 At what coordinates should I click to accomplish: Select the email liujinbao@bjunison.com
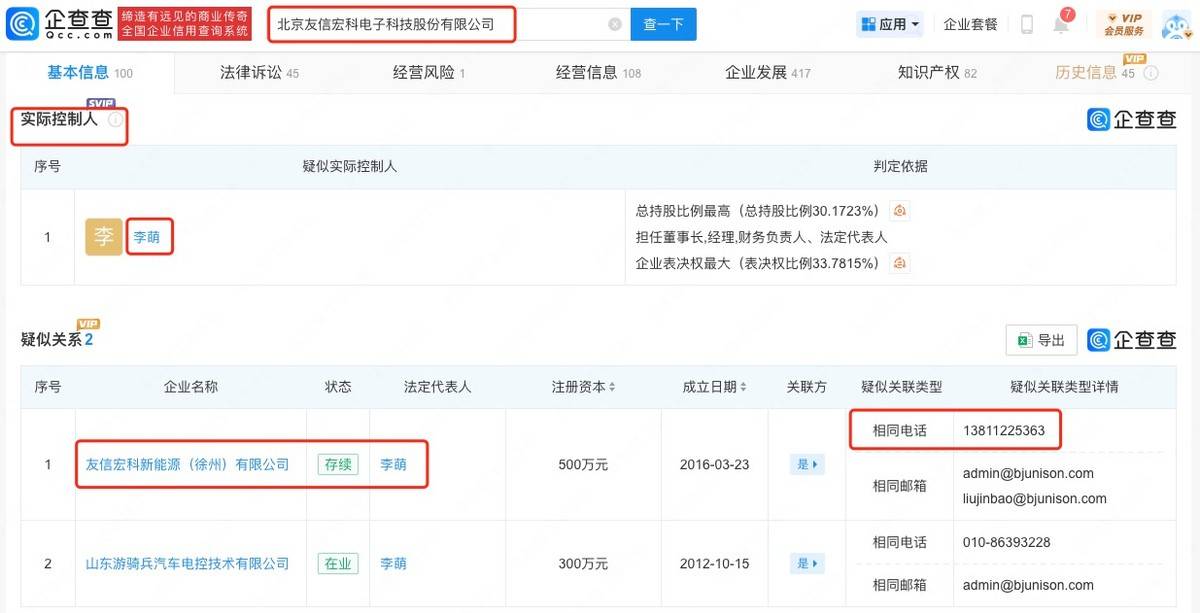point(1034,498)
